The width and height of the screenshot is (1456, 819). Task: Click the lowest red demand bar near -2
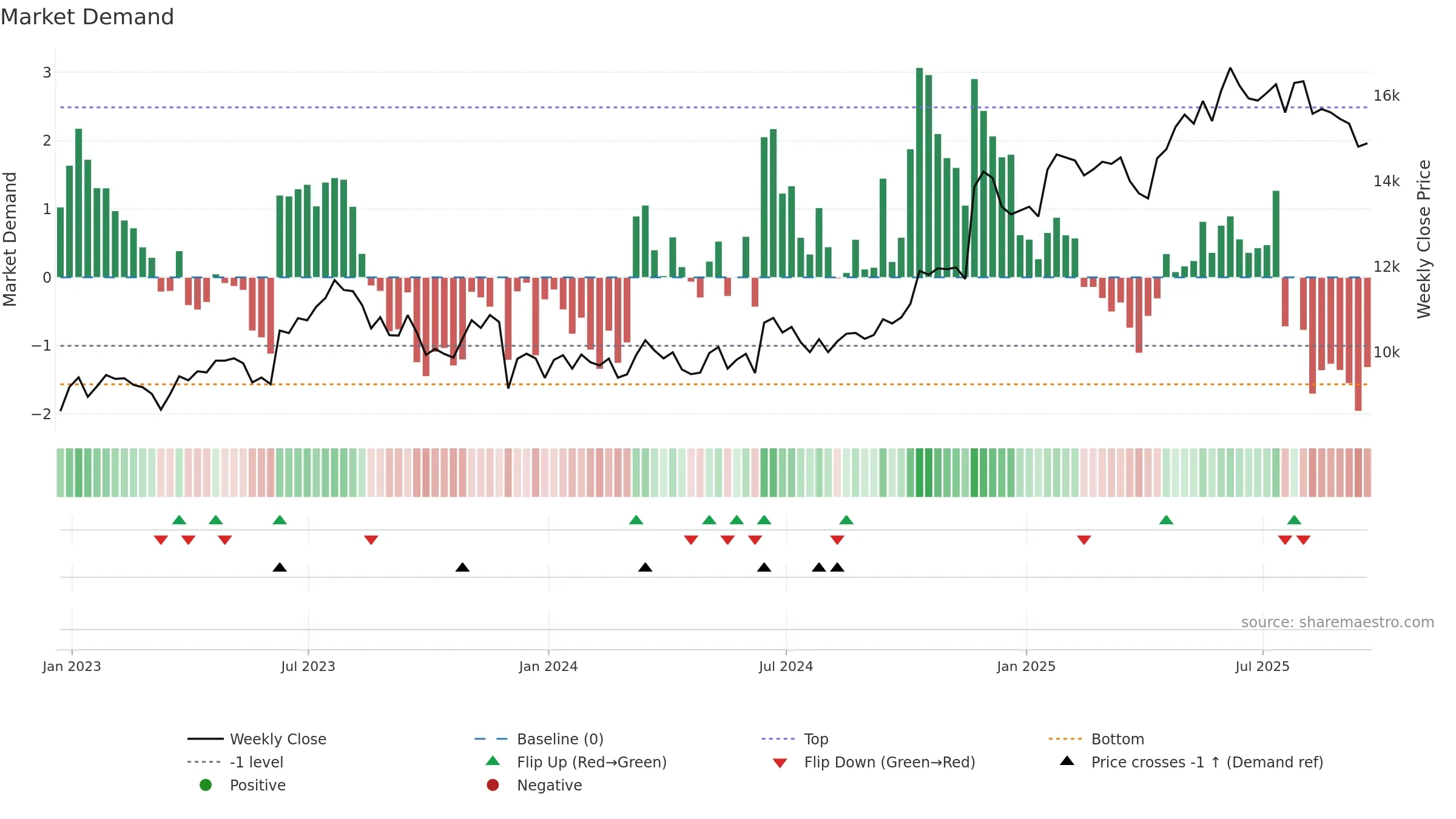1358,344
